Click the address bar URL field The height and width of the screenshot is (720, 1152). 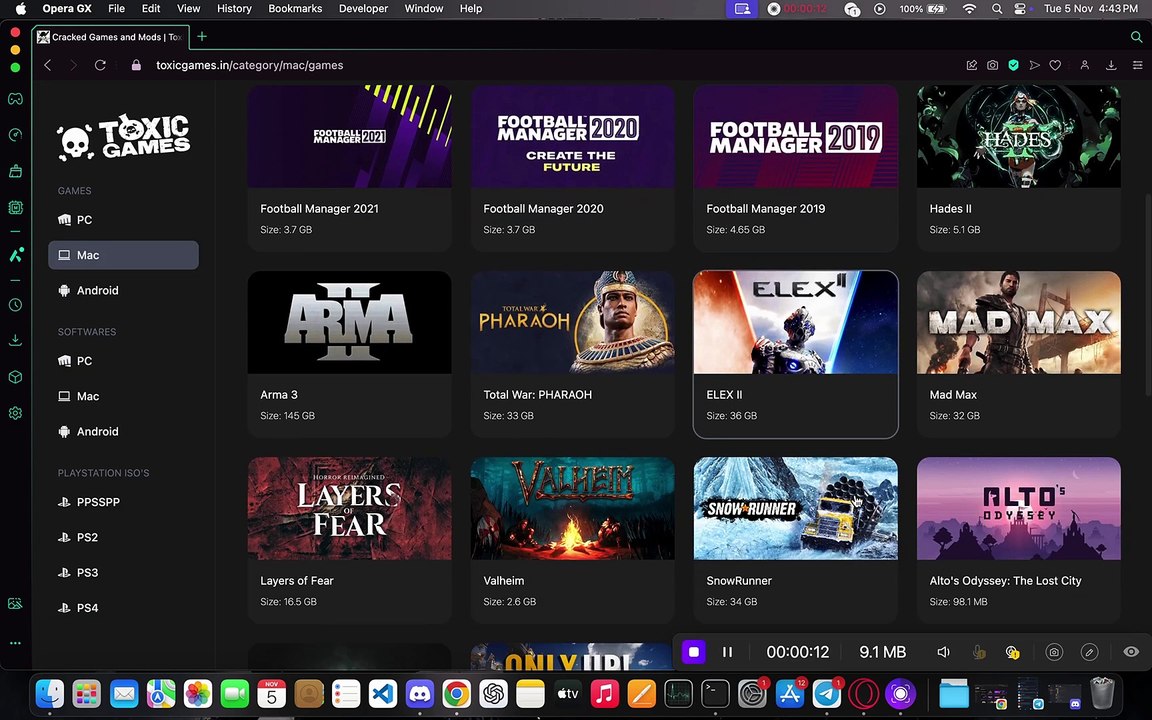coord(249,65)
